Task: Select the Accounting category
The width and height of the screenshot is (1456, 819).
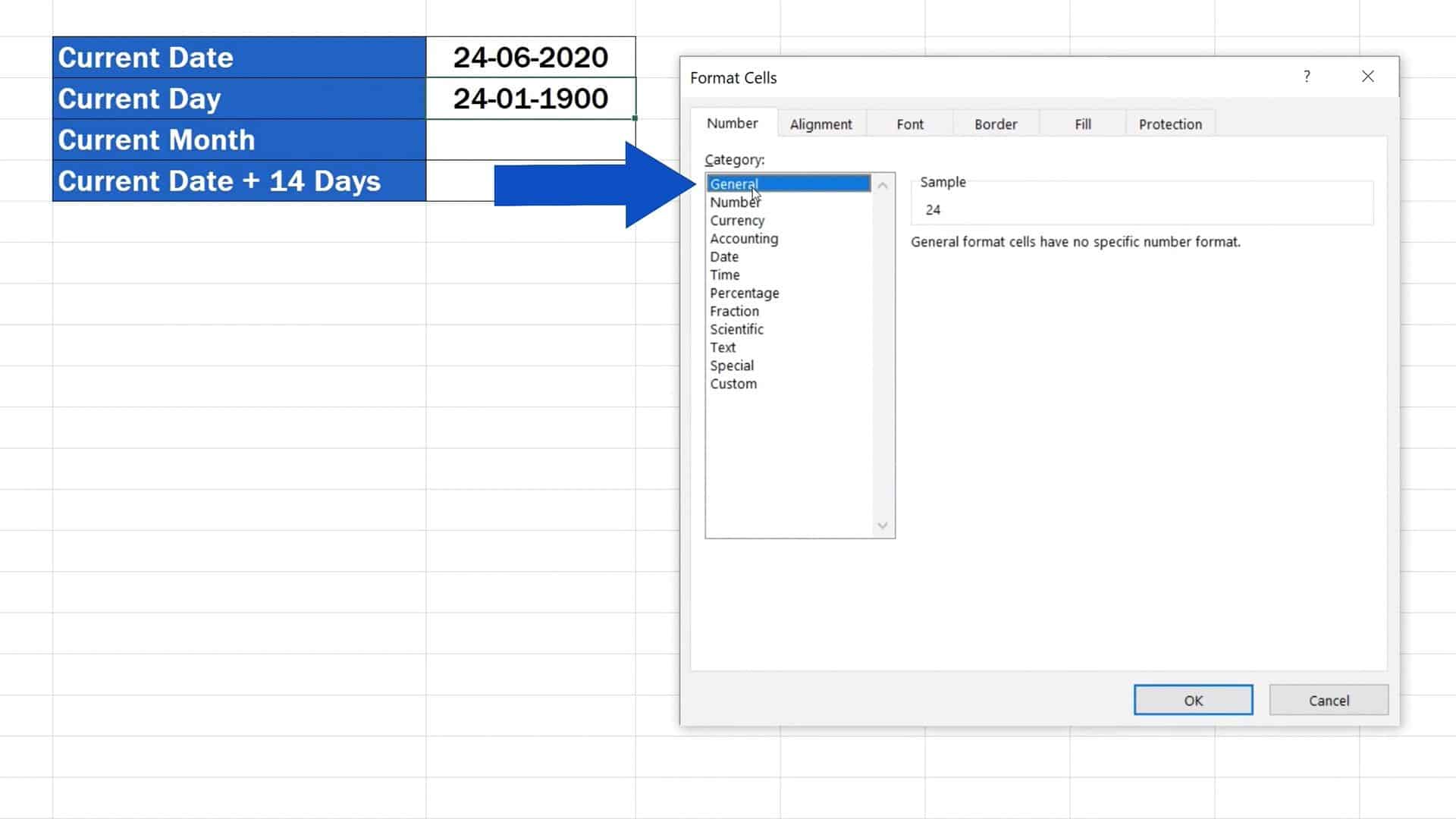Action: coord(744,238)
